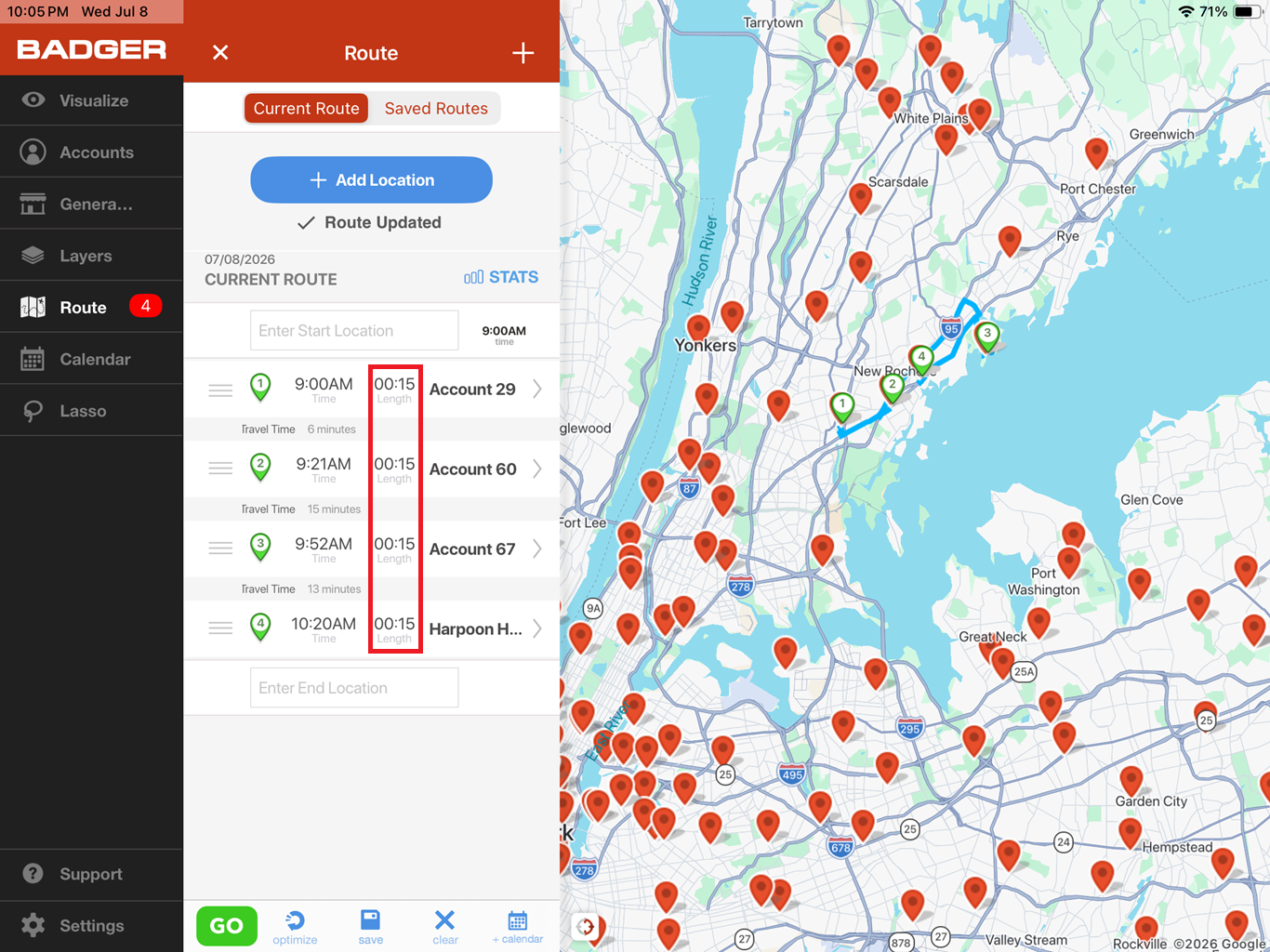The image size is (1270, 952).
Task: Change the 00:15 length for Account 67
Action: click(394, 549)
